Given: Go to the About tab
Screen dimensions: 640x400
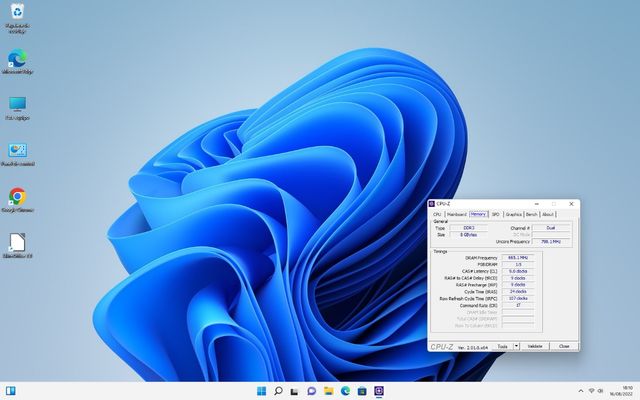Looking at the screenshot, I should pyautogui.click(x=548, y=214).
